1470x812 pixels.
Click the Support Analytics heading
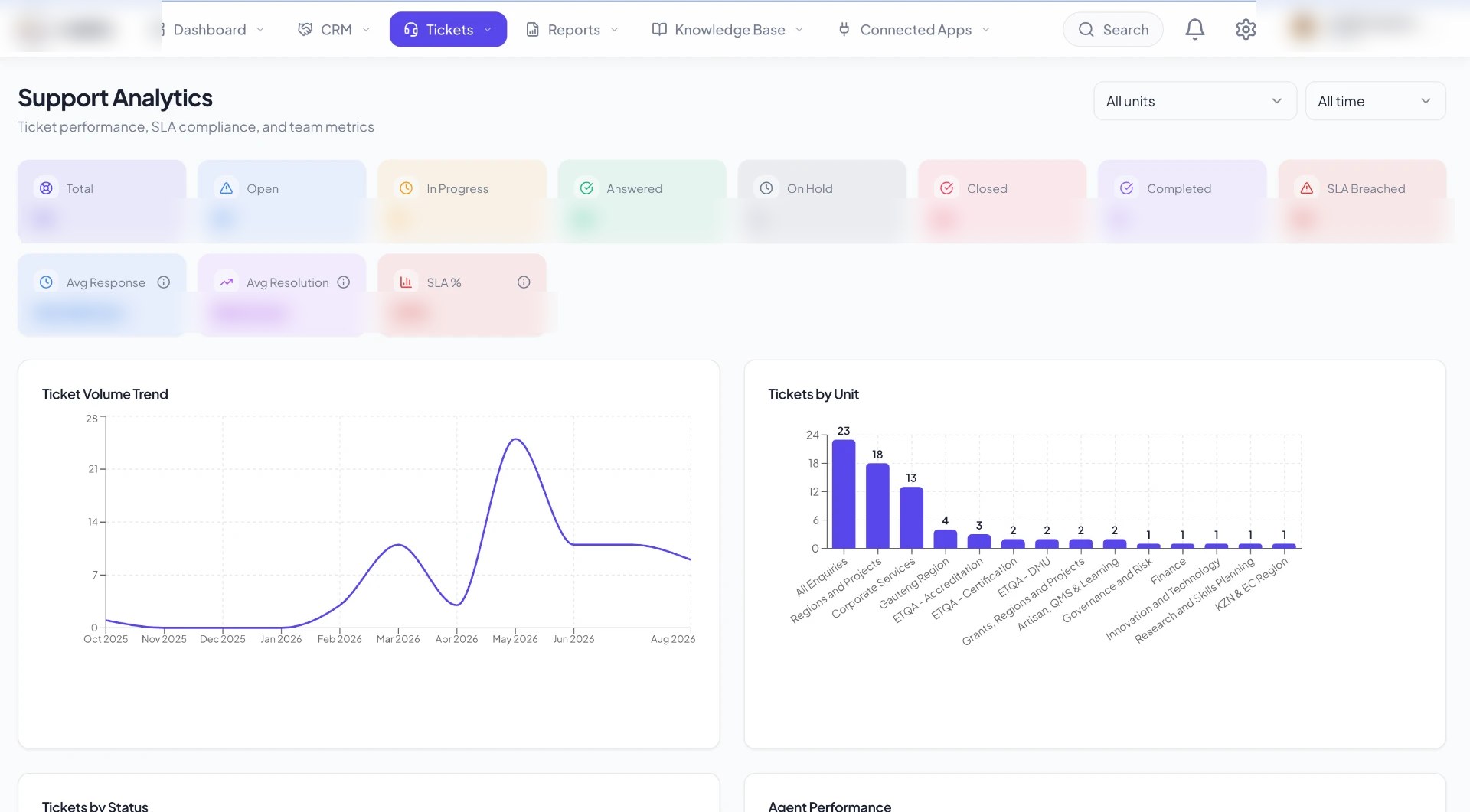tap(115, 98)
